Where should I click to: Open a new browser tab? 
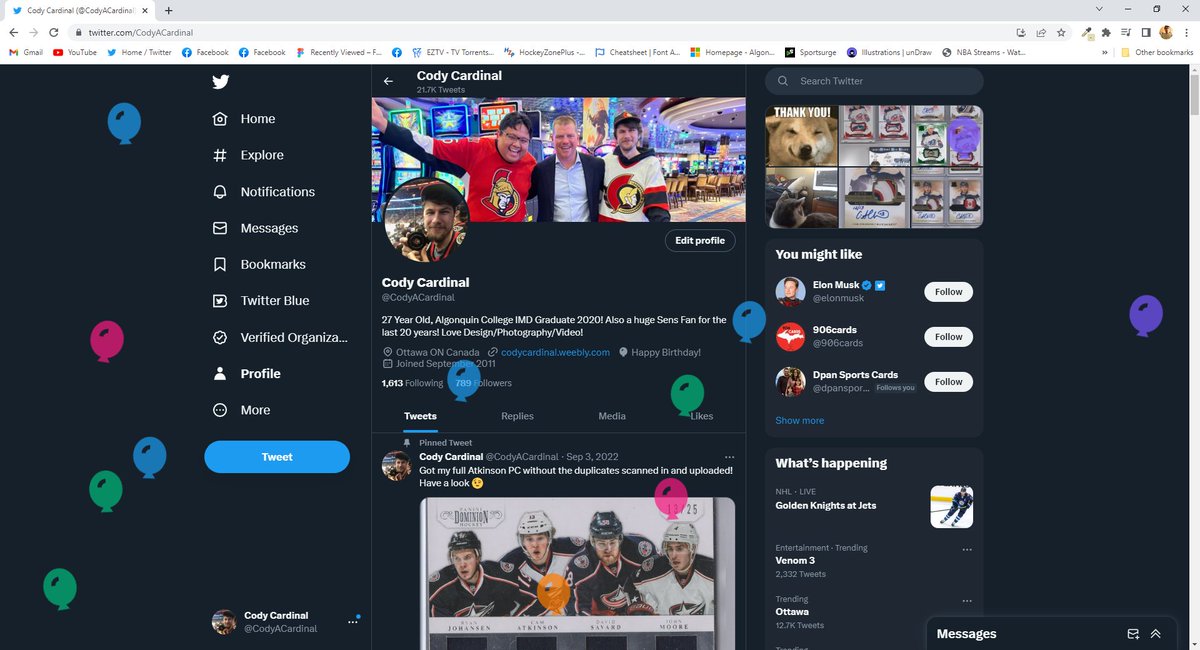(x=168, y=10)
